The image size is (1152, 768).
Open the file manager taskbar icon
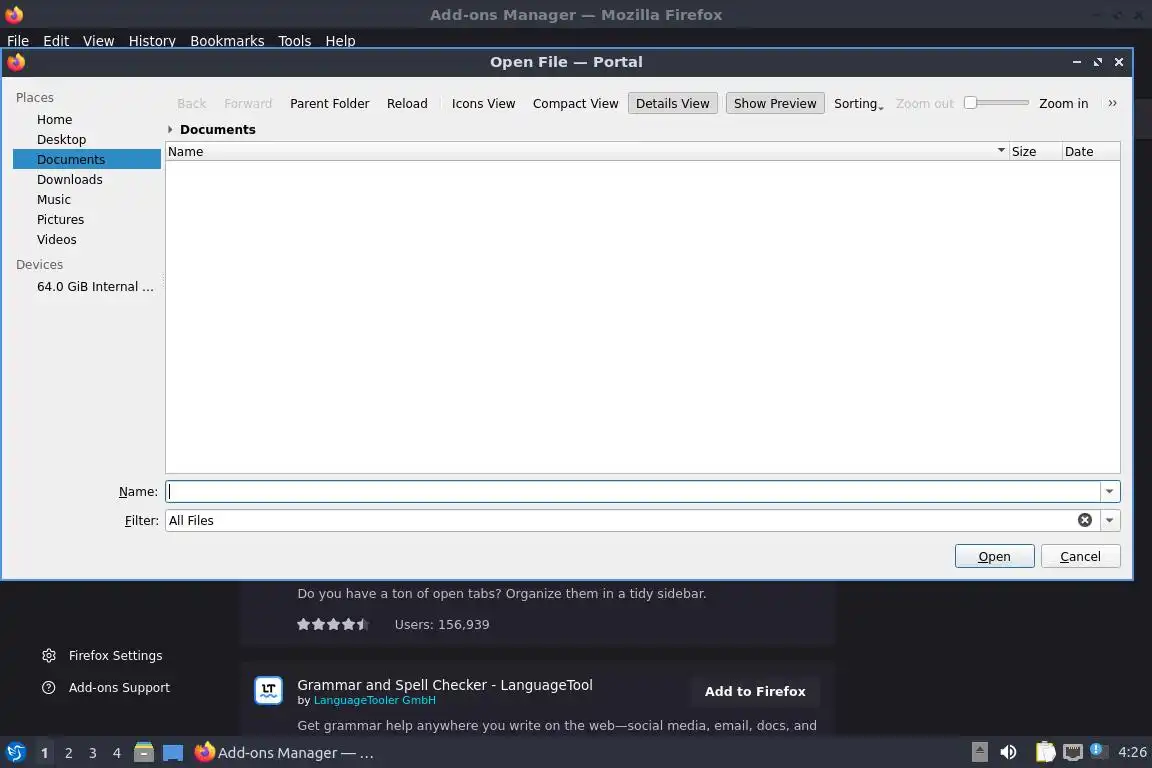(144, 753)
